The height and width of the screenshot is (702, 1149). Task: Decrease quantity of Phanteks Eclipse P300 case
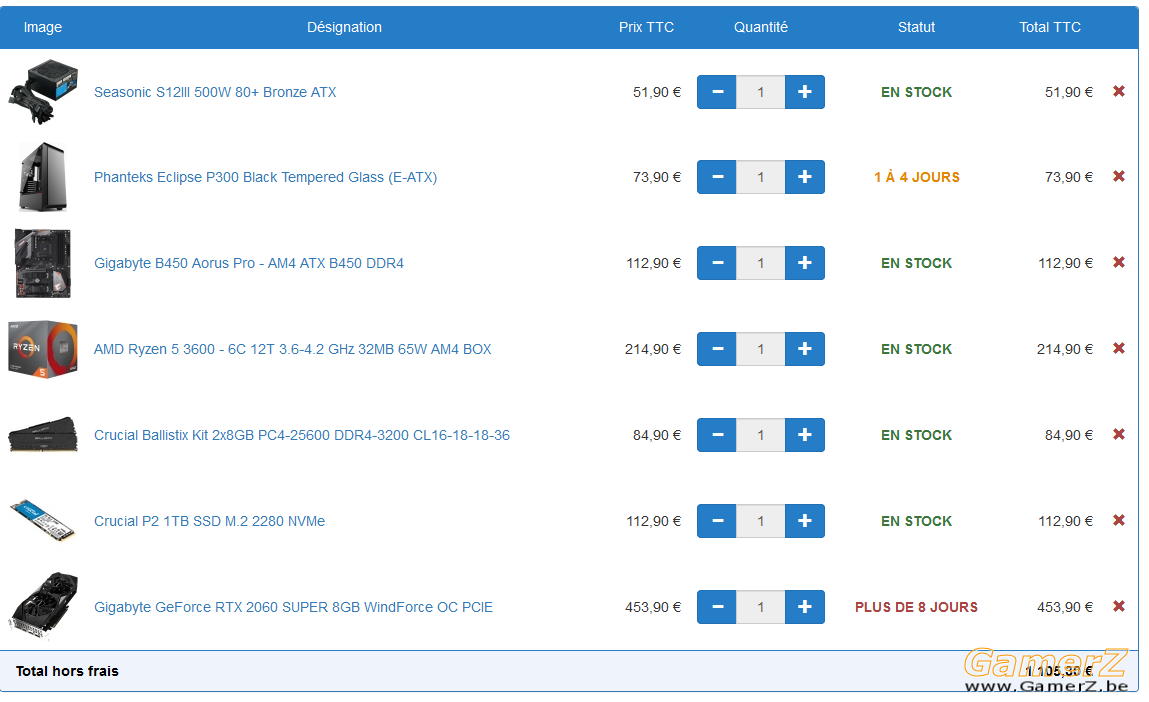pos(717,177)
